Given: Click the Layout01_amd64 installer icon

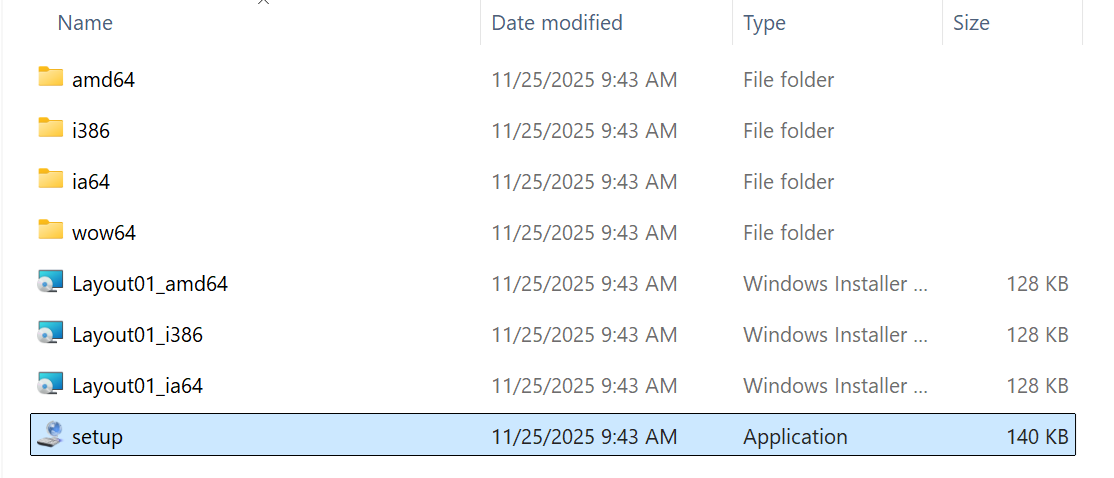Looking at the screenshot, I should coord(51,283).
